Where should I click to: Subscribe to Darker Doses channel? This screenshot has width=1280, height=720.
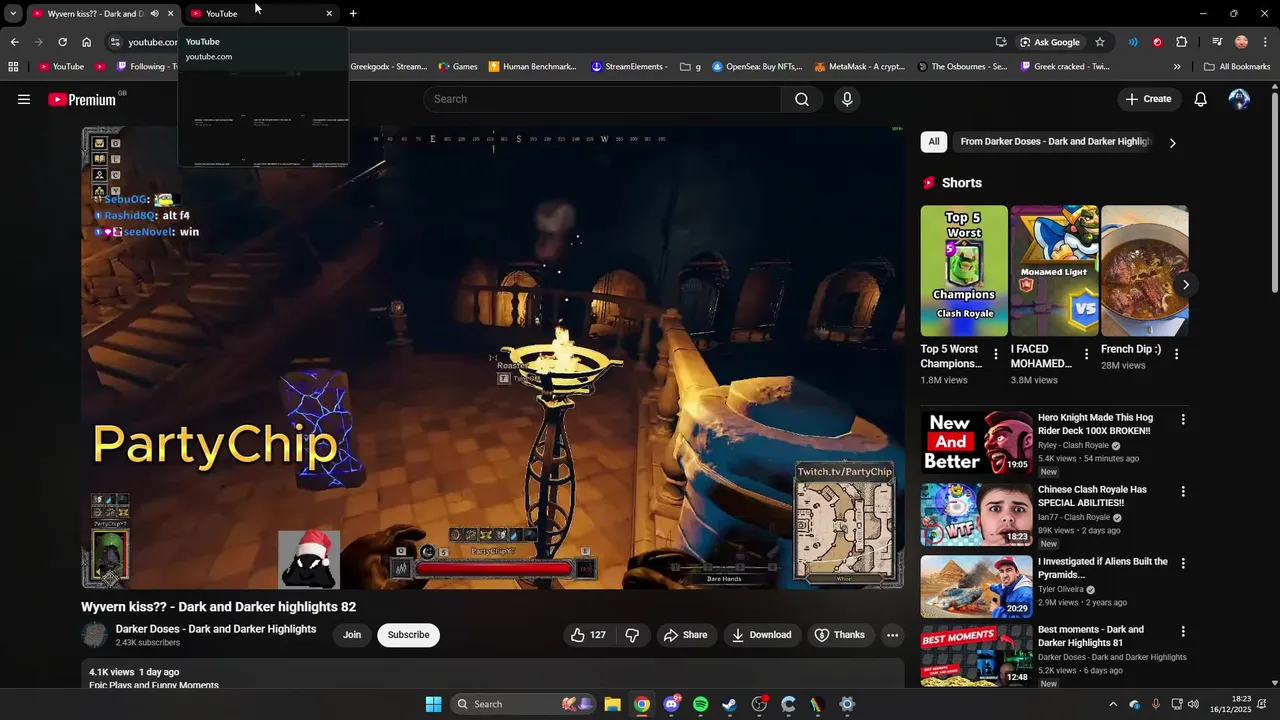(408, 635)
